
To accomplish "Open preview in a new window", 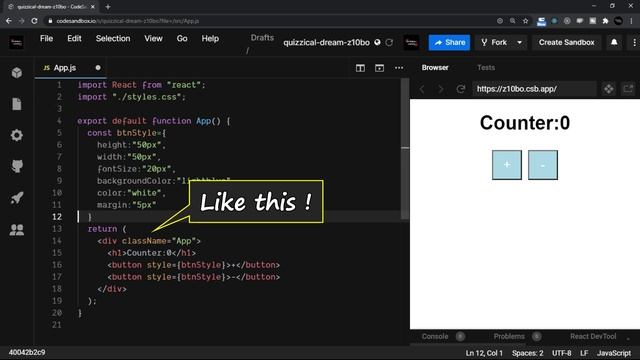I will pos(628,89).
